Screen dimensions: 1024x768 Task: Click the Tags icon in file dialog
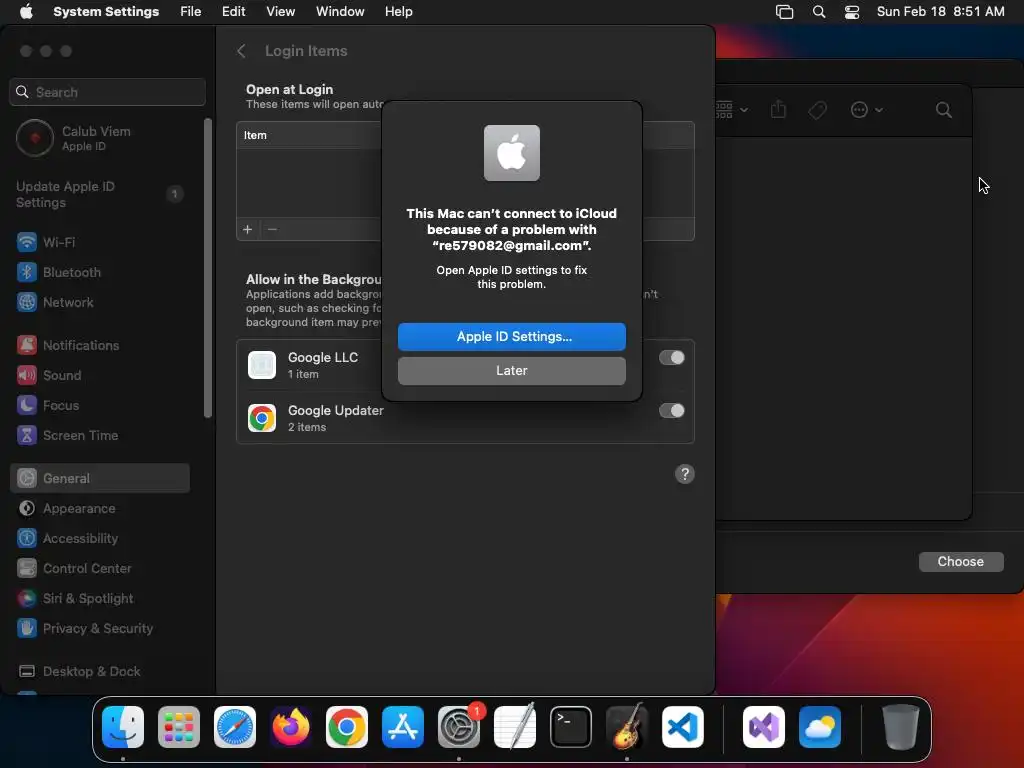pos(818,110)
